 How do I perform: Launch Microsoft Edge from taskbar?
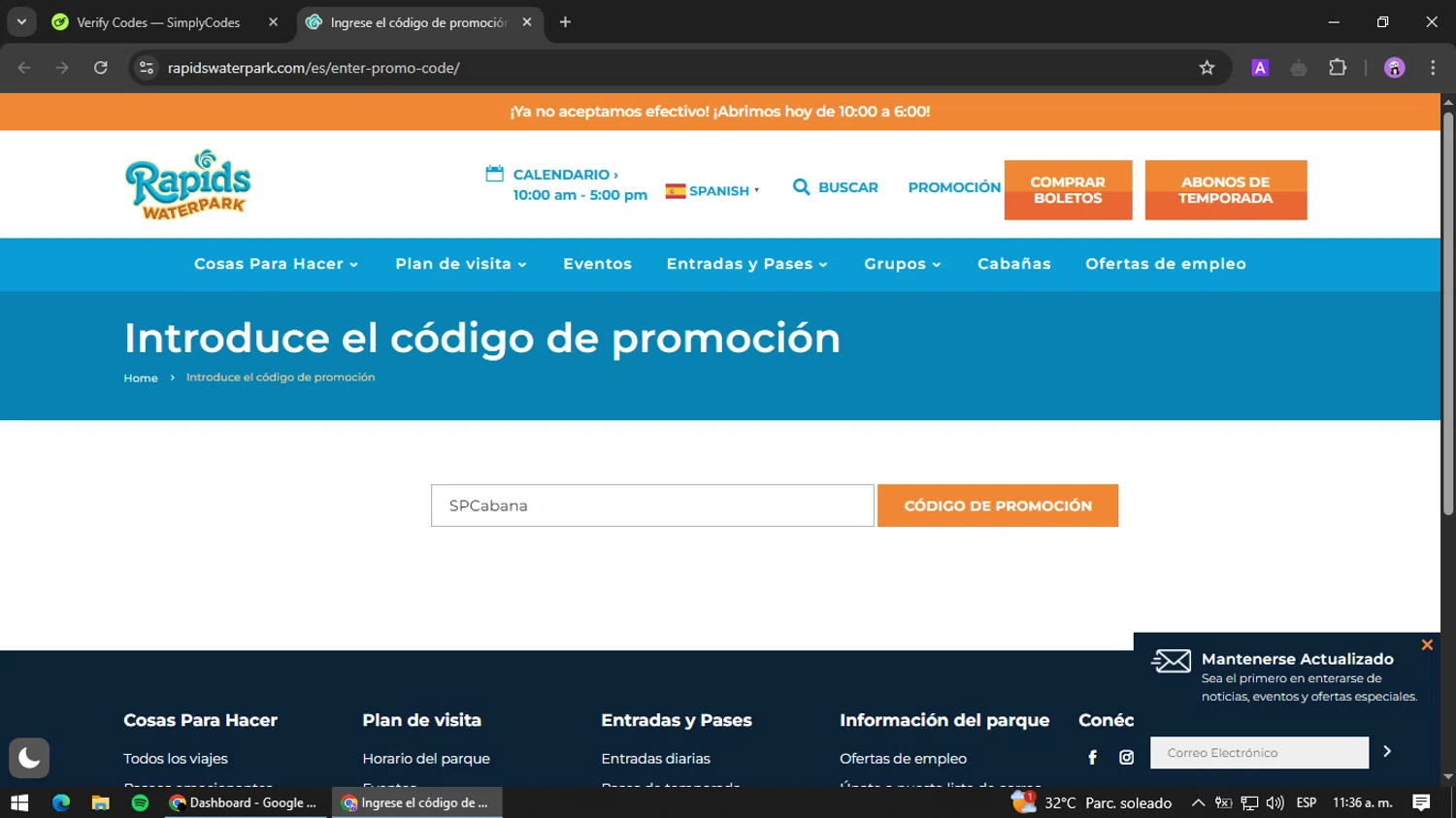(61, 802)
